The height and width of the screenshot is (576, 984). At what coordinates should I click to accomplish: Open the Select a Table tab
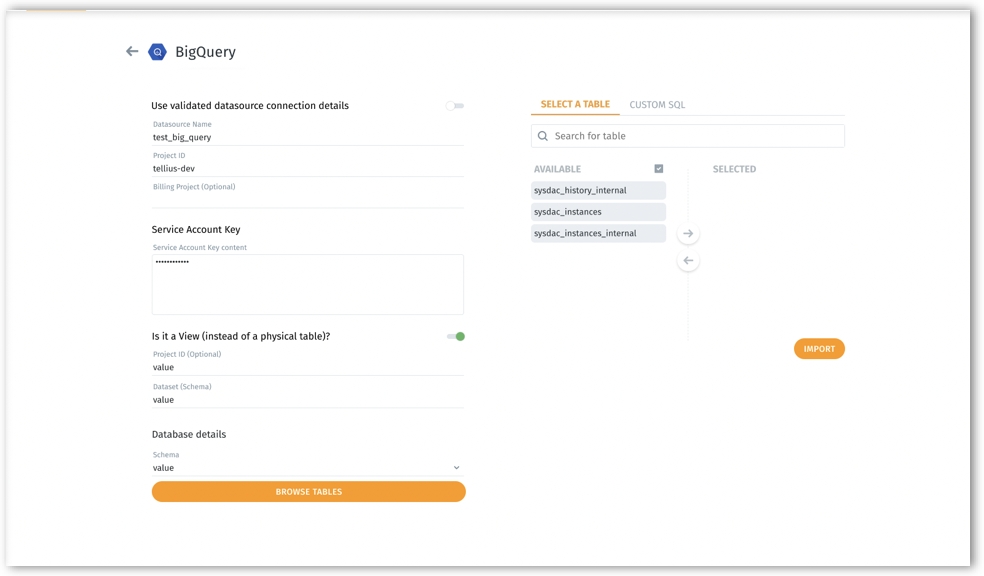coord(575,104)
